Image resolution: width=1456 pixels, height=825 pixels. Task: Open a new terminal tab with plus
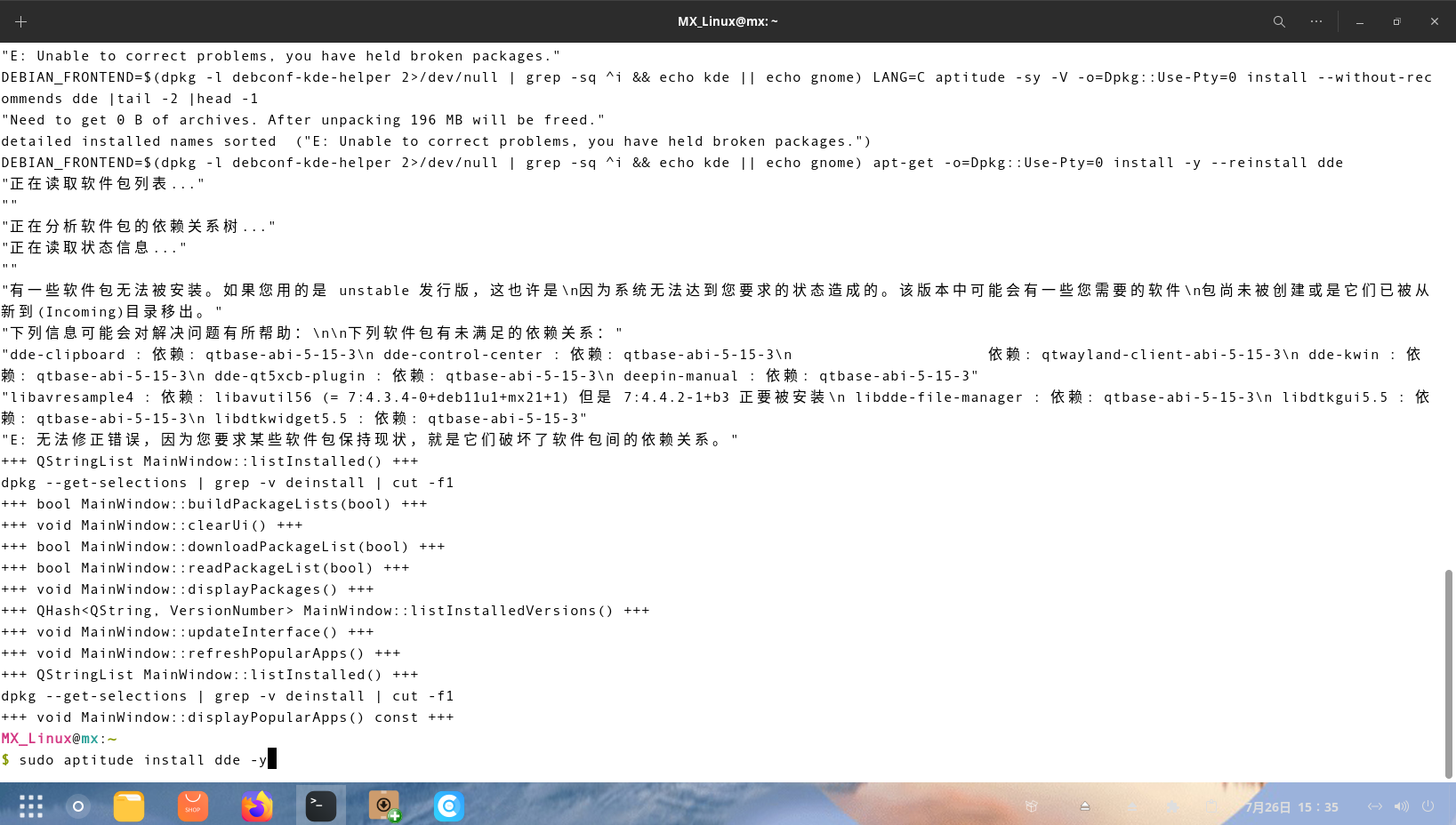pos(21,21)
